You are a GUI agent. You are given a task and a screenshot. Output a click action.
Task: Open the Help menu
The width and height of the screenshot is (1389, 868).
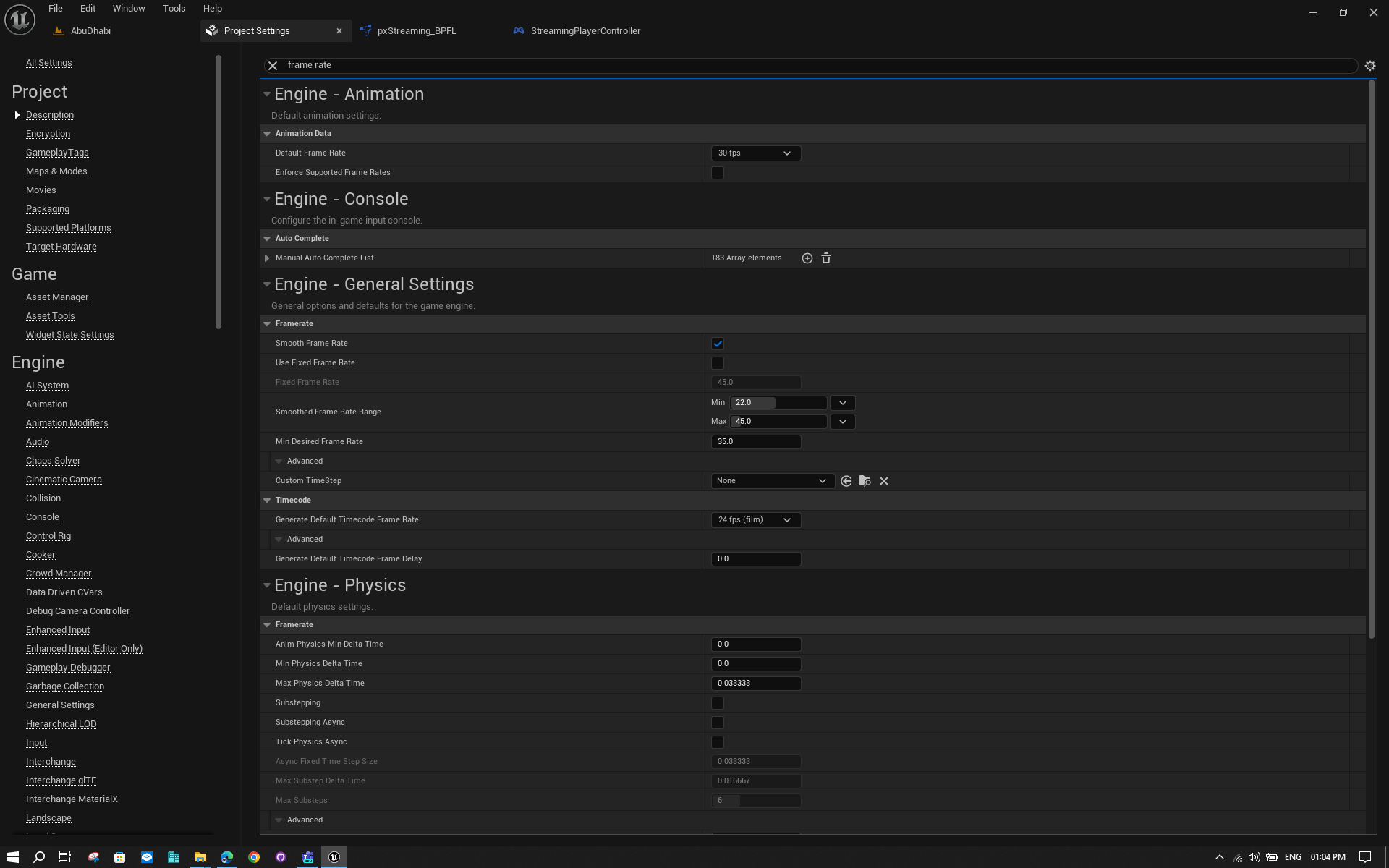pyautogui.click(x=213, y=9)
